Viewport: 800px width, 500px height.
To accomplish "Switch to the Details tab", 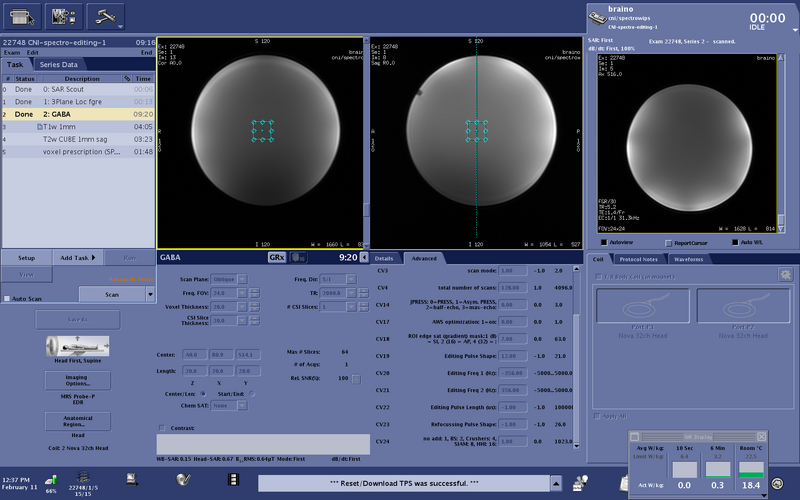I will 384,258.
